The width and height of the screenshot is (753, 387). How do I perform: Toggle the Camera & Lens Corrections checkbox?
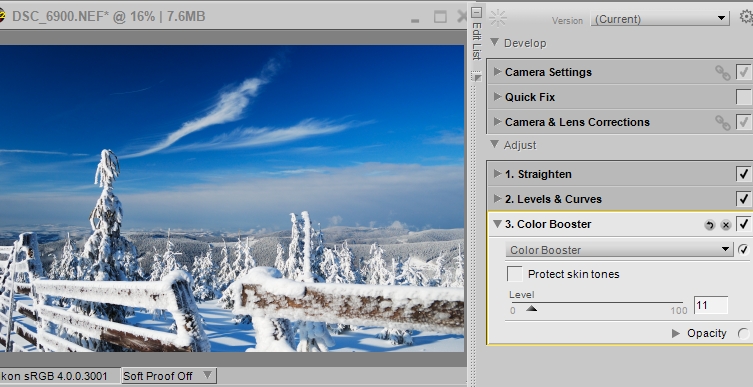click(744, 122)
